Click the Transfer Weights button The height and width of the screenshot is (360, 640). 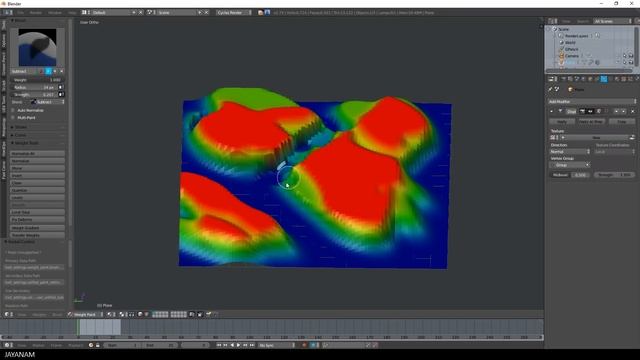[x=37, y=235]
